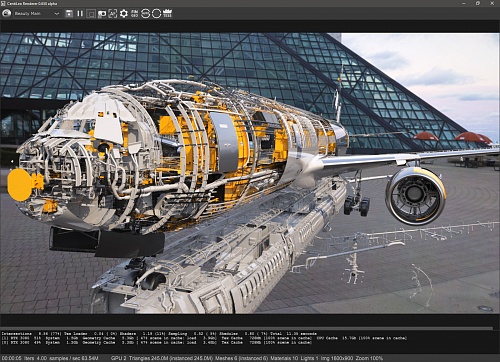Pause the rendering
The image size is (500, 362).
pos(80,14)
